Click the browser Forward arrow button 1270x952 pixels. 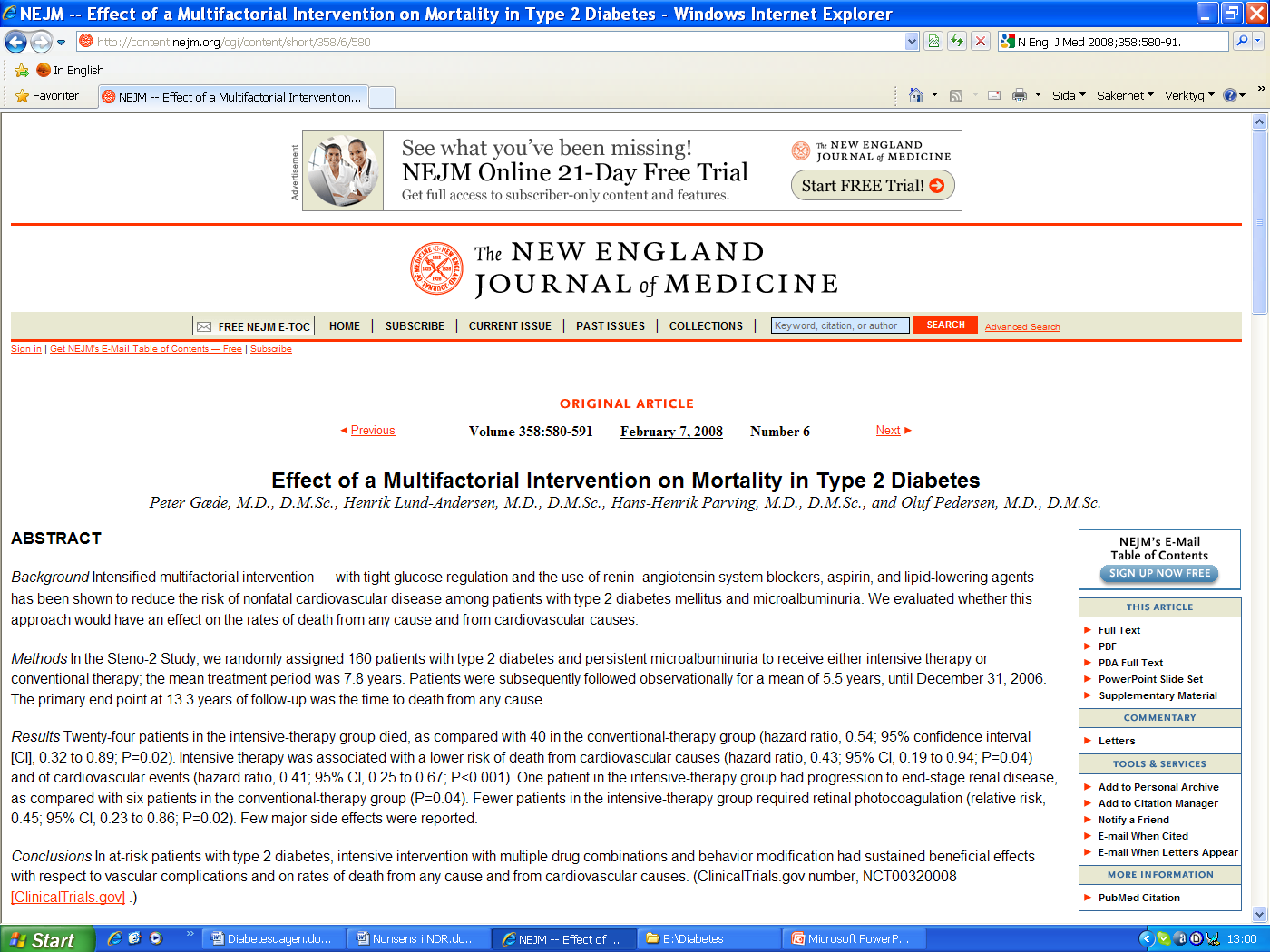point(41,42)
